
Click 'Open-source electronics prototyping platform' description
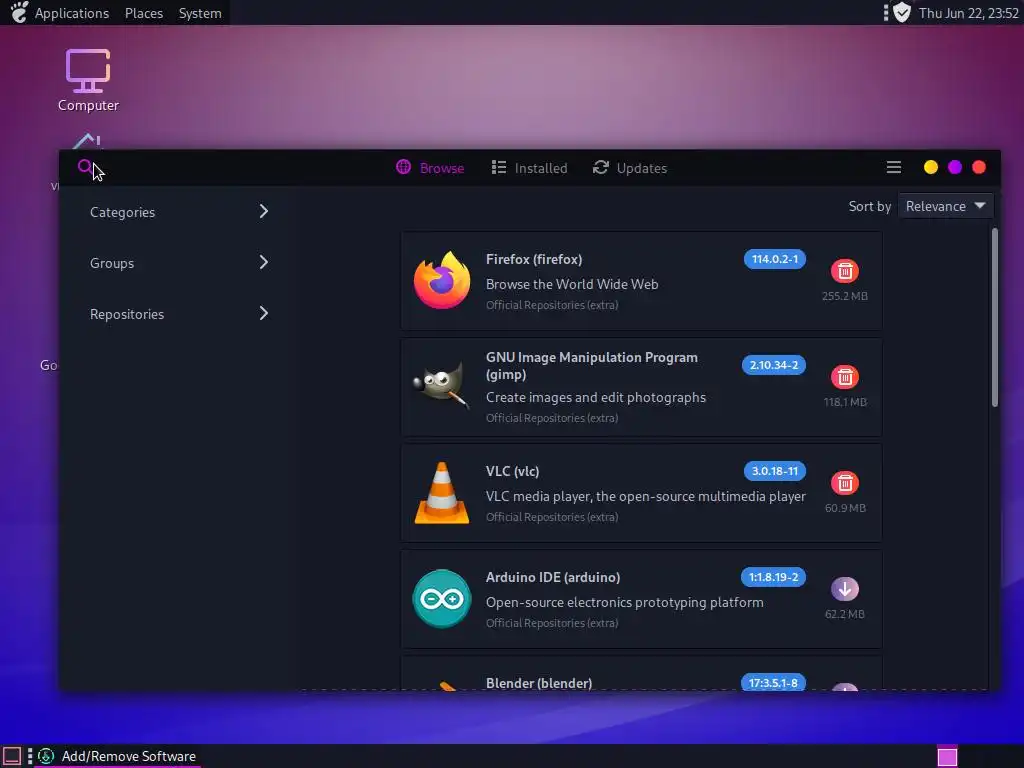pos(624,602)
